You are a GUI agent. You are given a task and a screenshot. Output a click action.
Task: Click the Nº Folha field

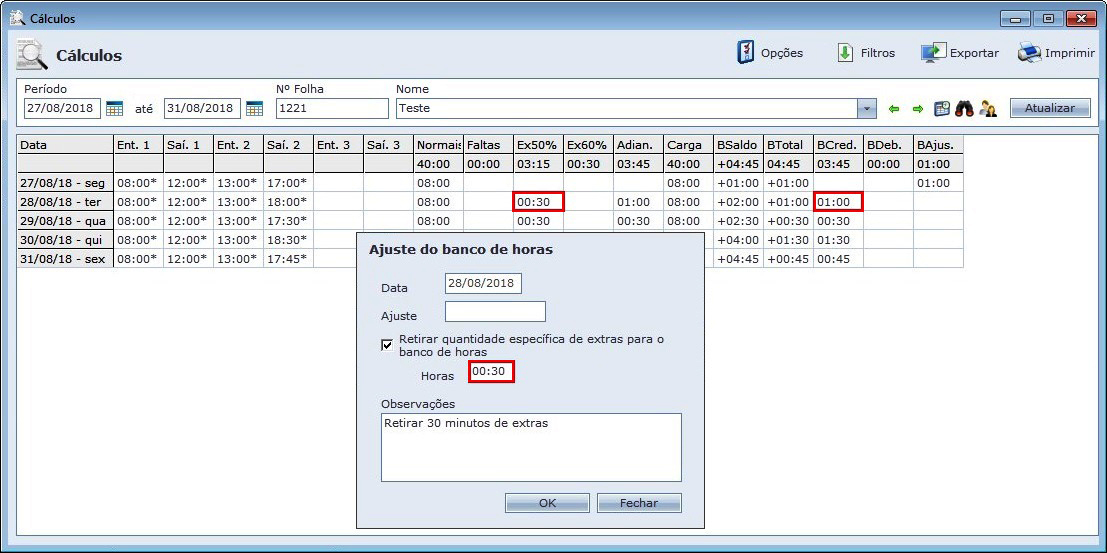tap(331, 108)
